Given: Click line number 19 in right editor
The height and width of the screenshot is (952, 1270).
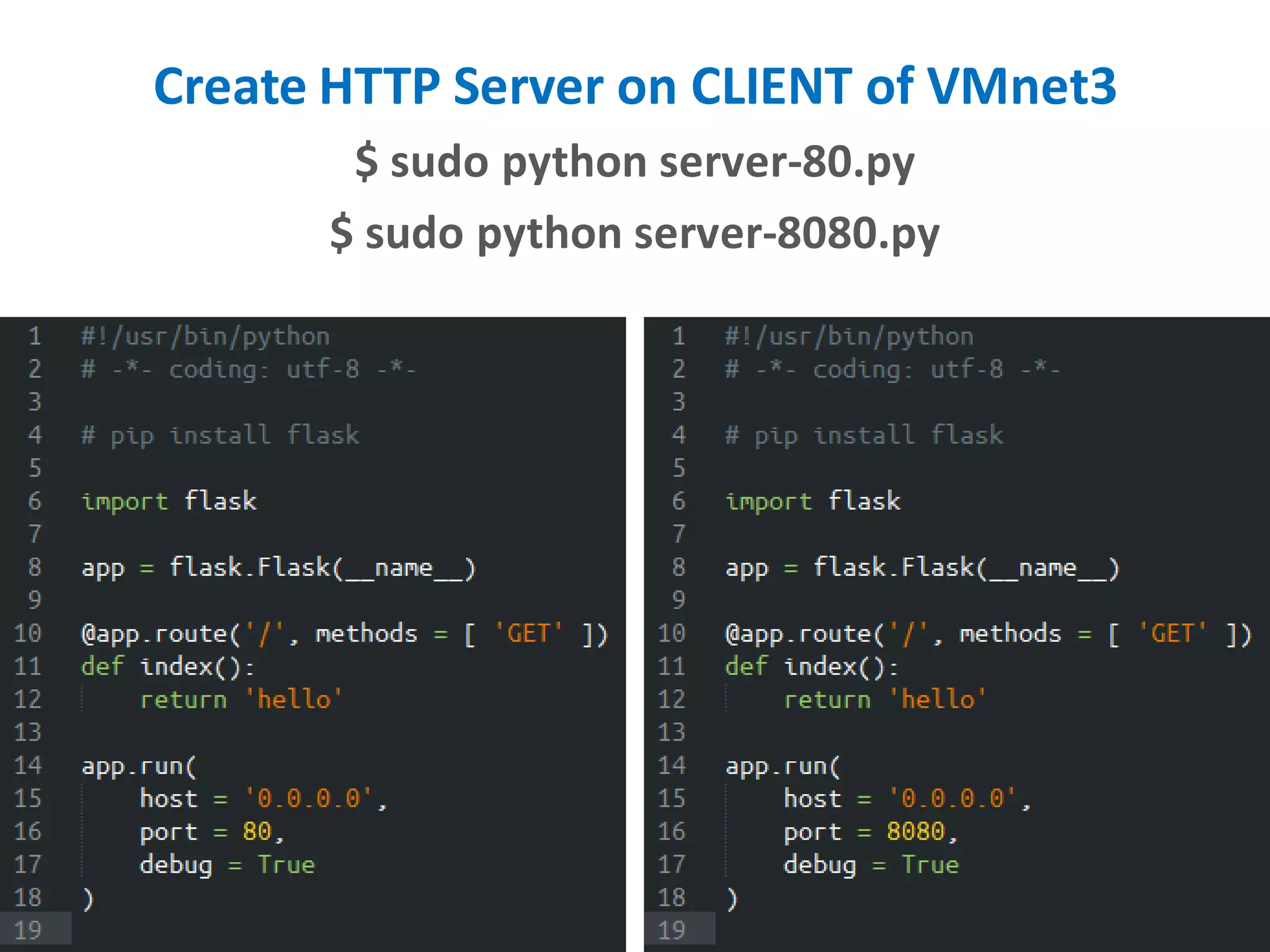Looking at the screenshot, I should pos(672,930).
